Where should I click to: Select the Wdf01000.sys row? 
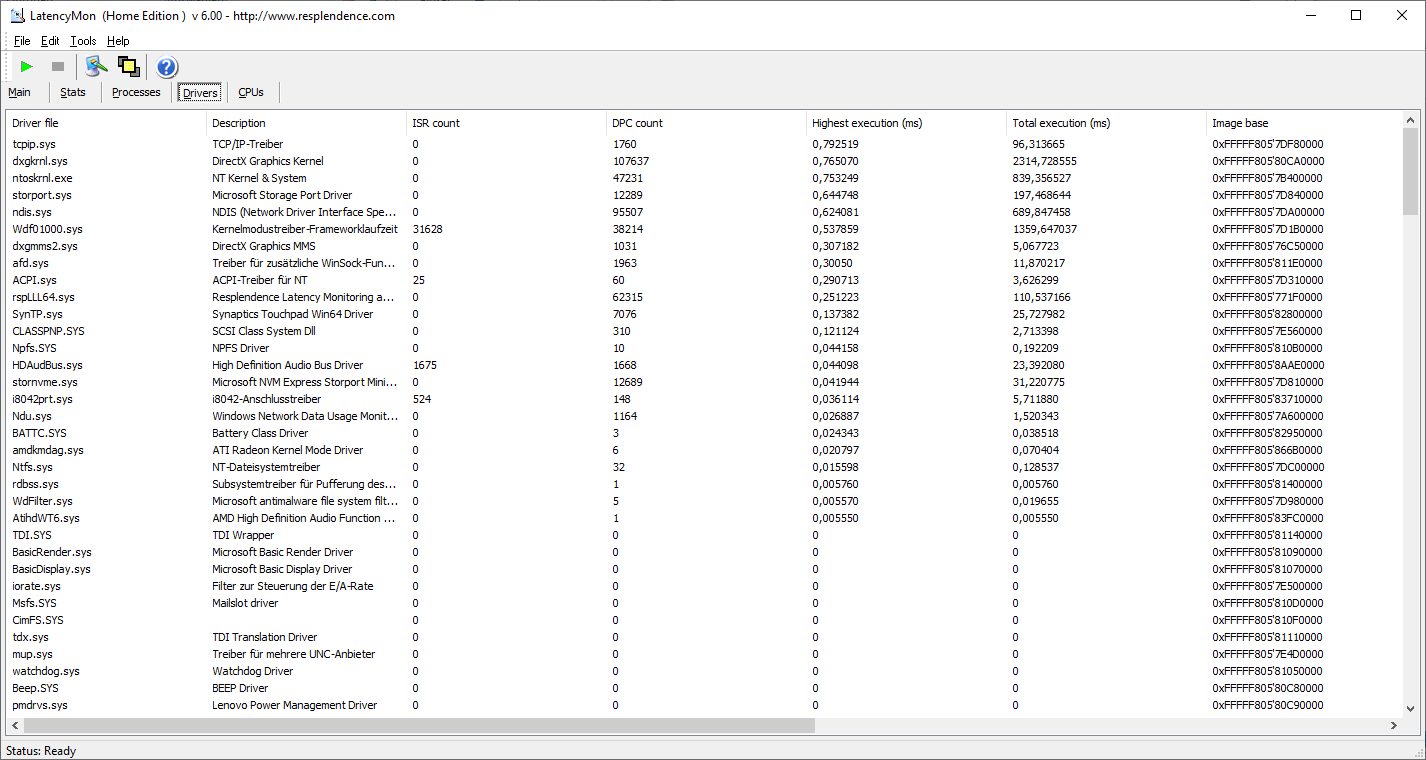coord(704,229)
